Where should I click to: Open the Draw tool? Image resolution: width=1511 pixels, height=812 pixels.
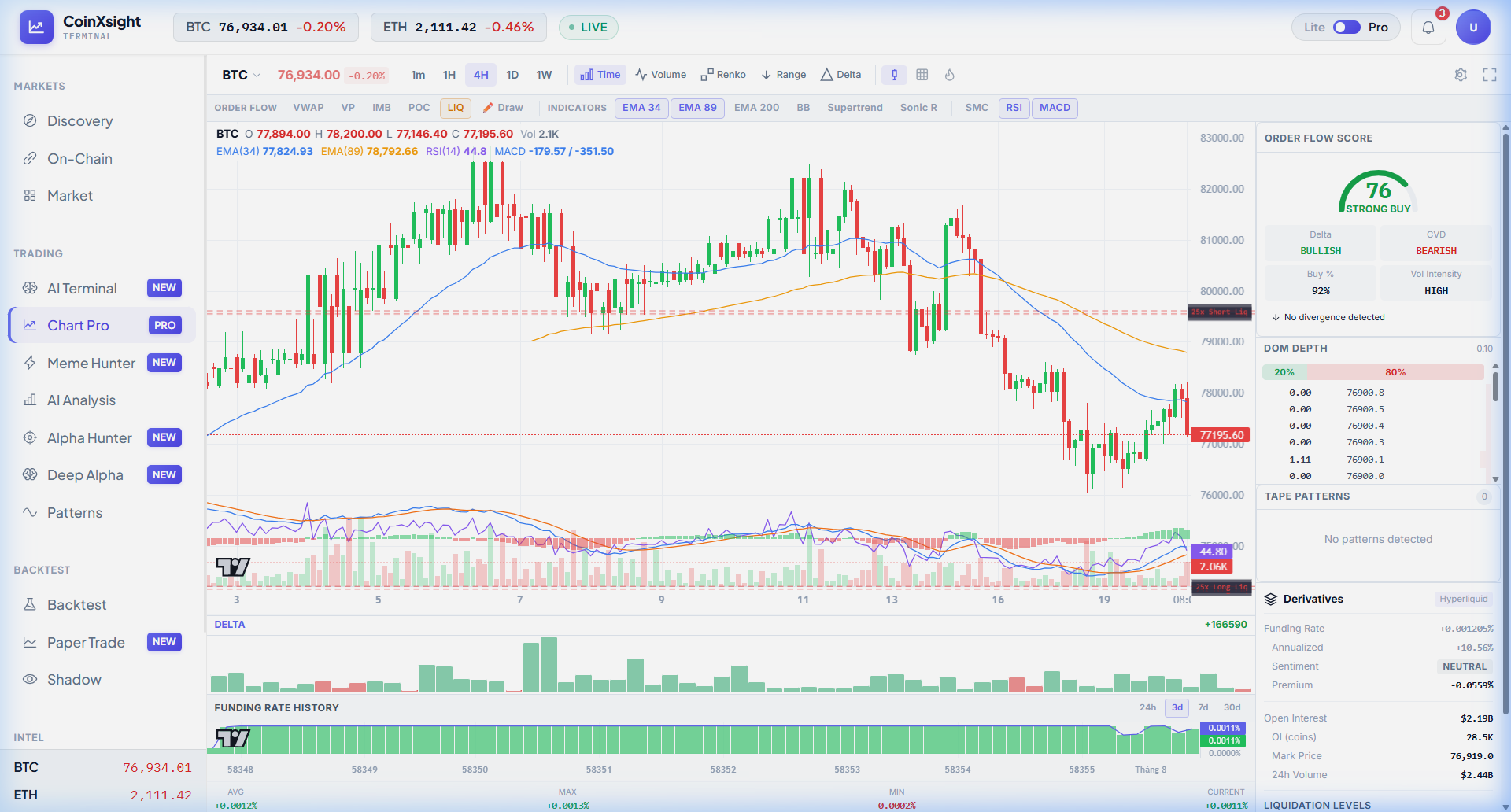click(503, 108)
